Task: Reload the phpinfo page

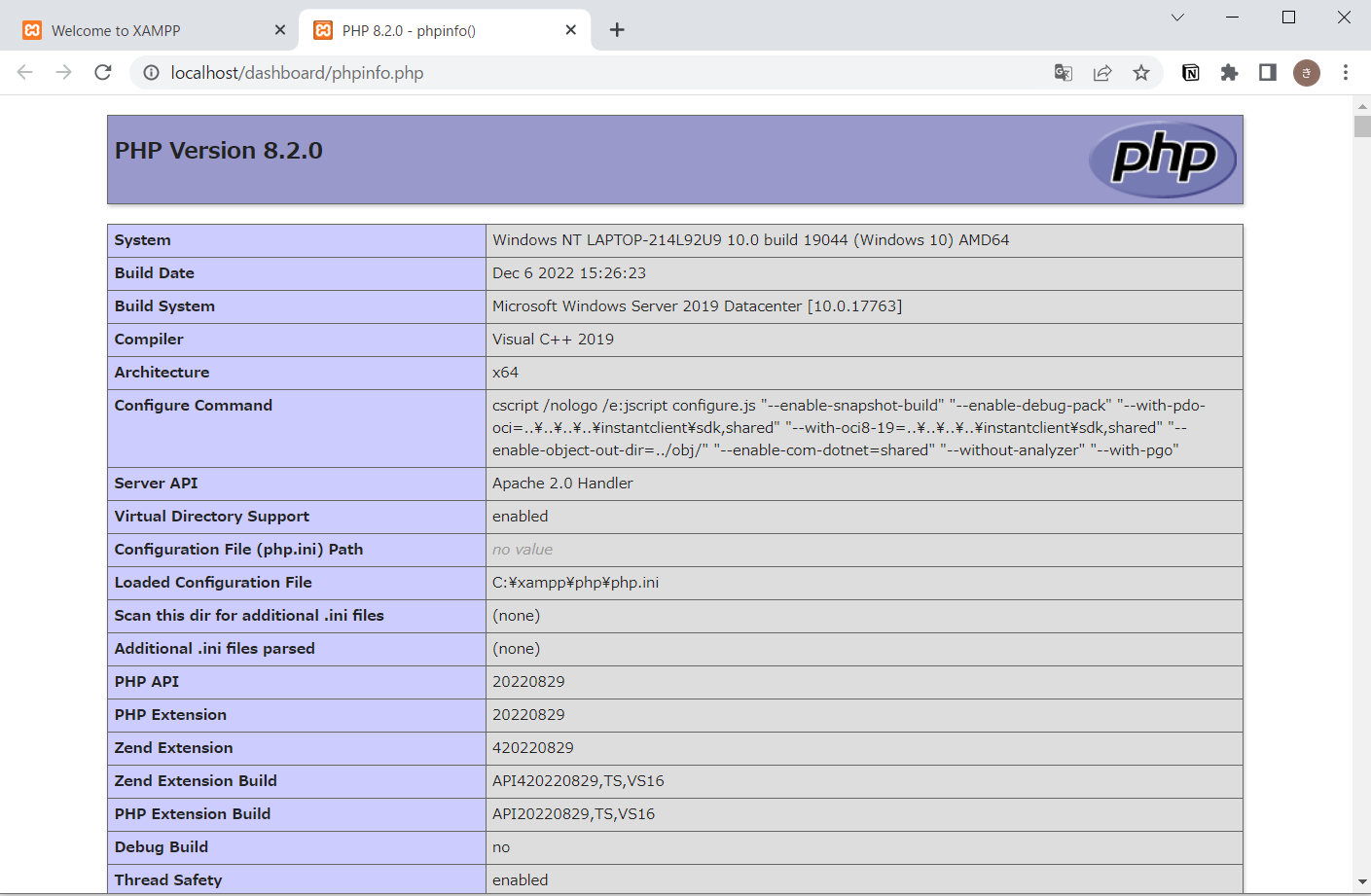Action: click(103, 72)
